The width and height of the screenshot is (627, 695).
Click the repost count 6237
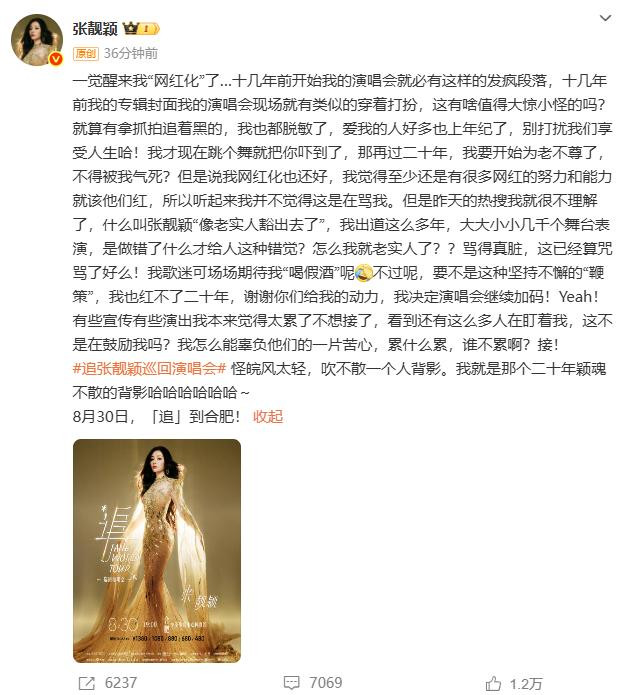[121, 683]
